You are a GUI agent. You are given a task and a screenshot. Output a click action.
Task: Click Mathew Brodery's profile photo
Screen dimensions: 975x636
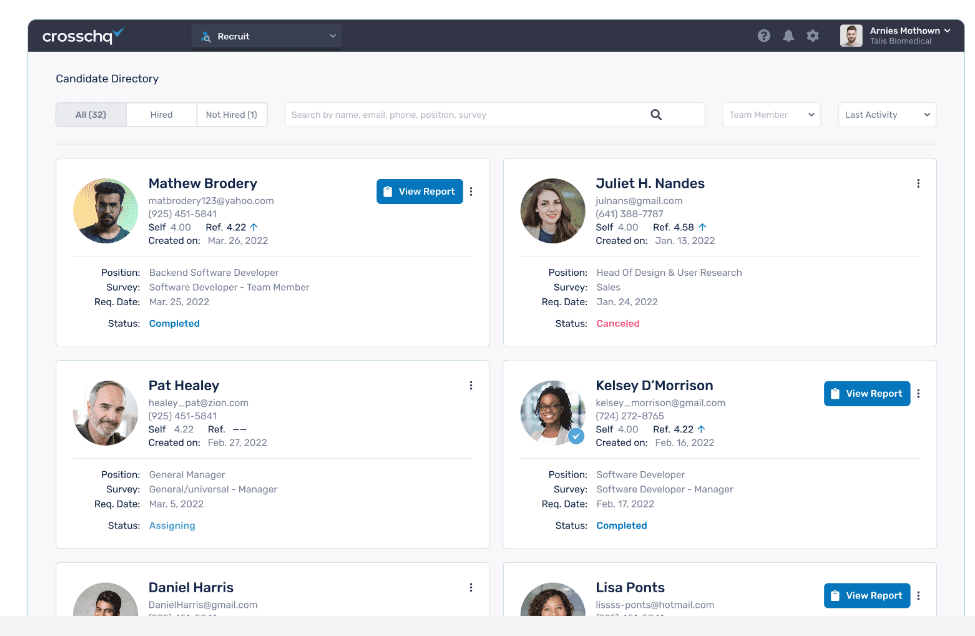(x=105, y=211)
